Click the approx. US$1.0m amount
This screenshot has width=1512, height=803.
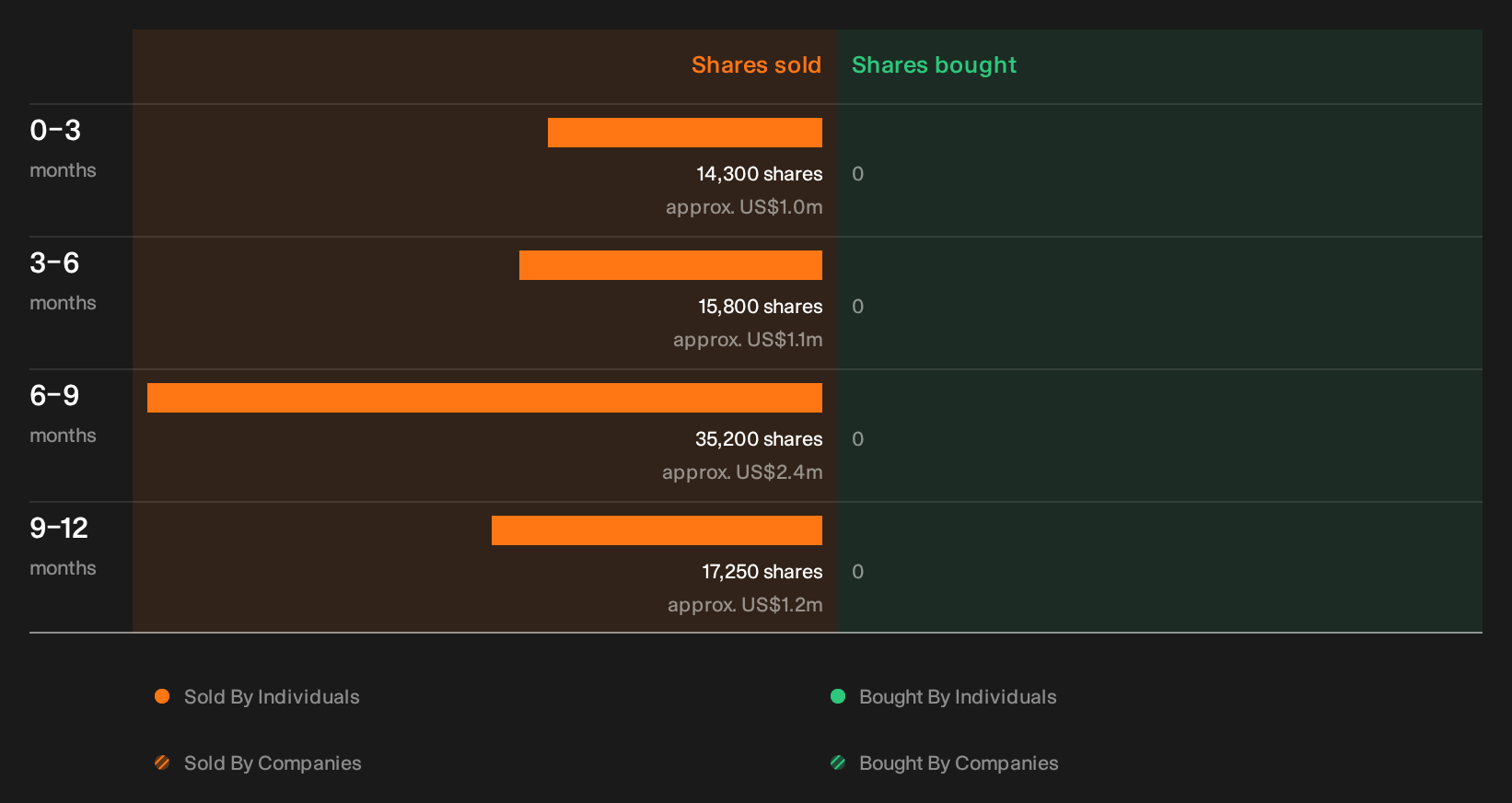point(744,207)
